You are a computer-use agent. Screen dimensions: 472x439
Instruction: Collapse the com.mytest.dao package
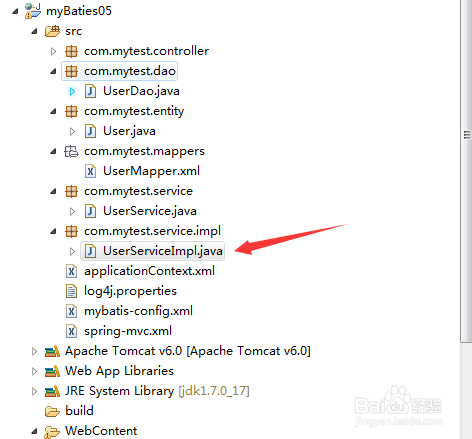[x=53, y=72]
